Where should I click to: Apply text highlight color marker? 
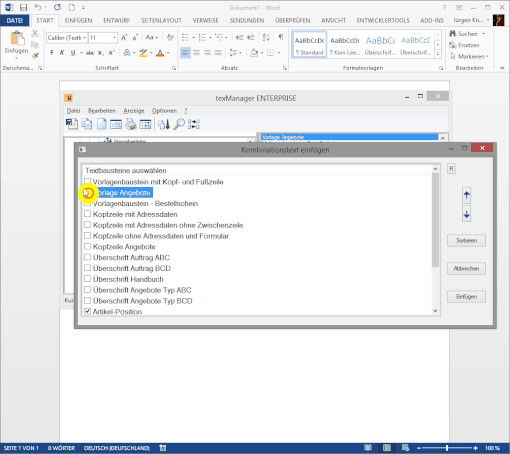click(x=143, y=53)
